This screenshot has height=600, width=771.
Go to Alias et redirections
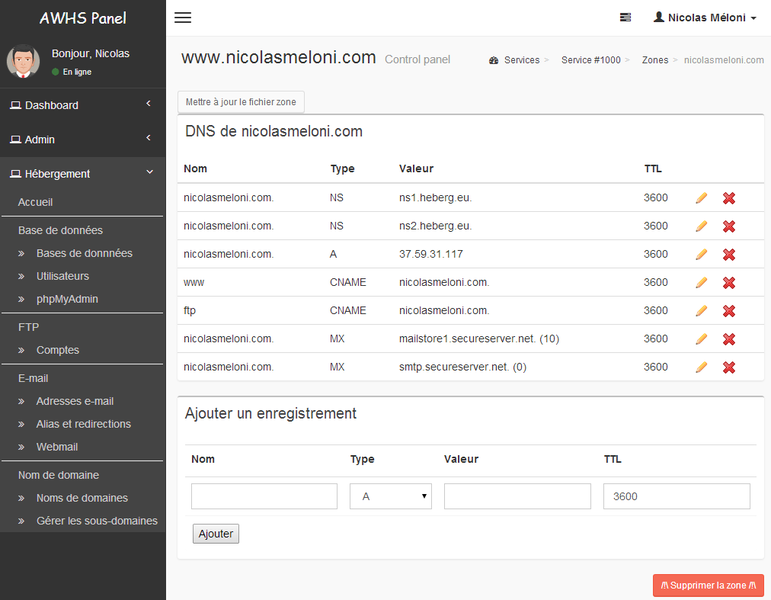(83, 424)
